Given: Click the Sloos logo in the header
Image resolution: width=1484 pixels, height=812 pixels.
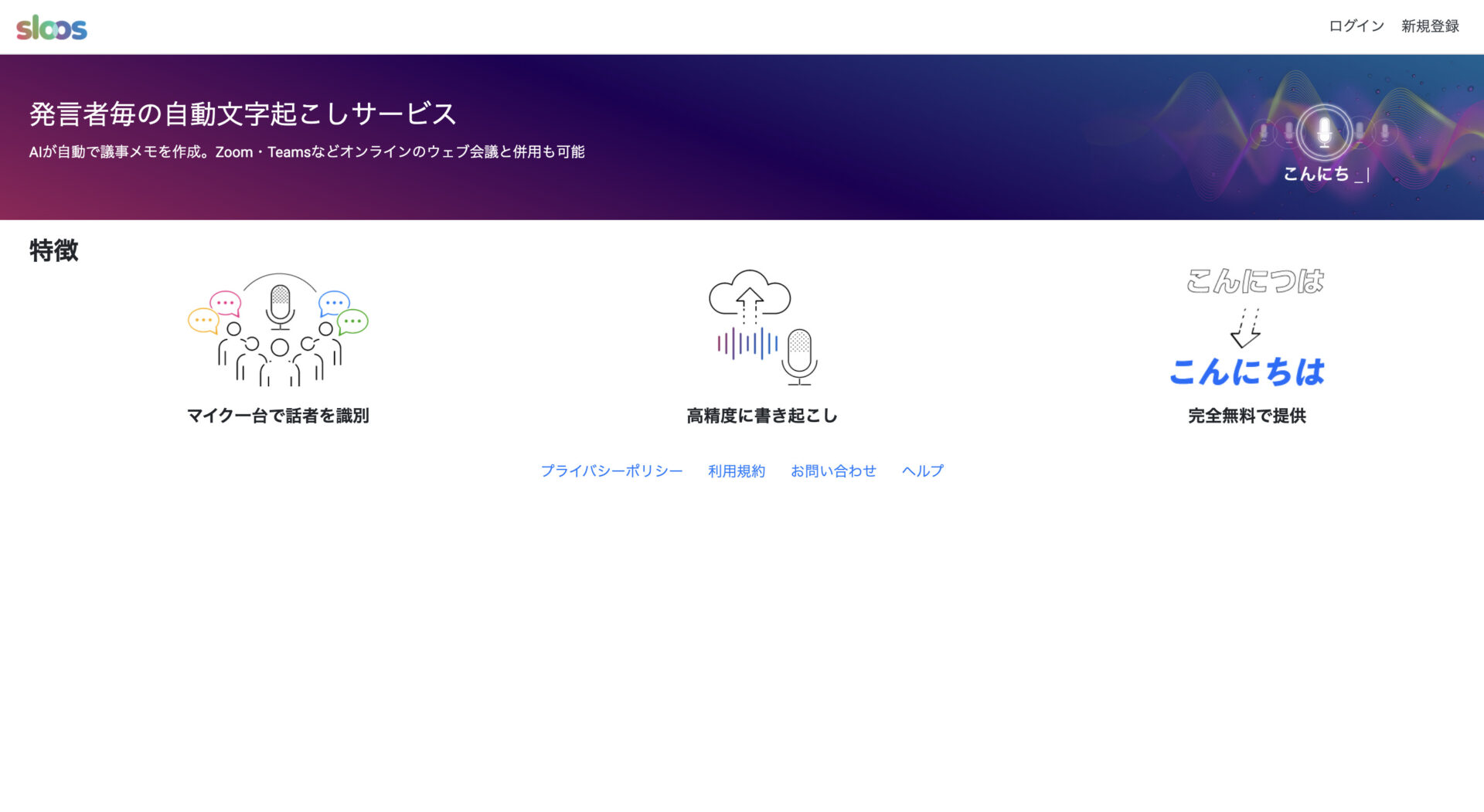Looking at the screenshot, I should (51, 27).
